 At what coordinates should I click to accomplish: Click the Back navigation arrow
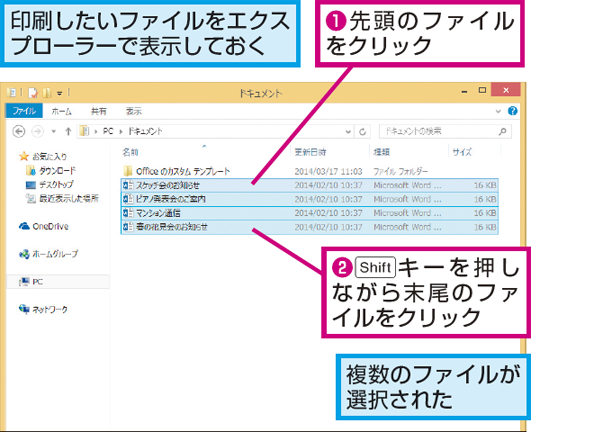pos(19,132)
